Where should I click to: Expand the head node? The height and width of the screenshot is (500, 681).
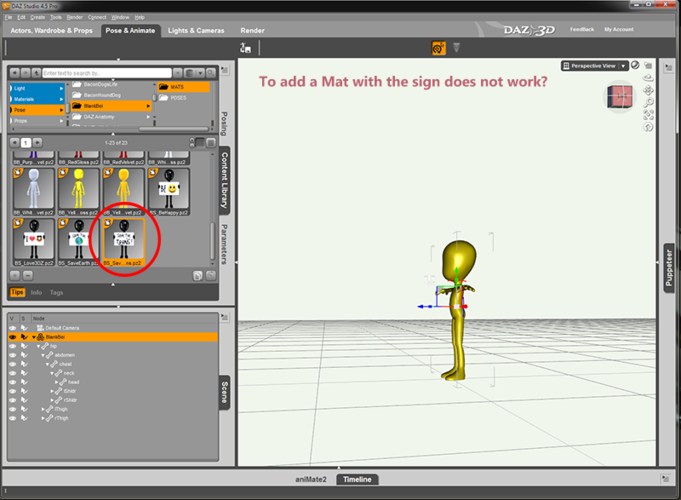click(x=56, y=382)
